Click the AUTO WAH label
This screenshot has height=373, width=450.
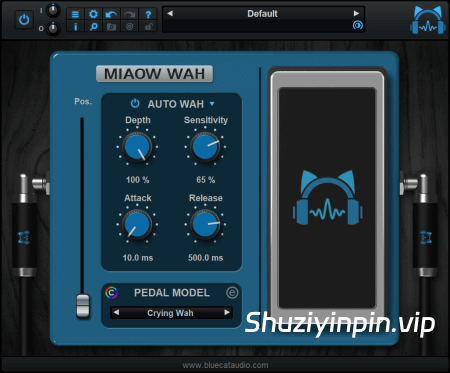click(176, 104)
